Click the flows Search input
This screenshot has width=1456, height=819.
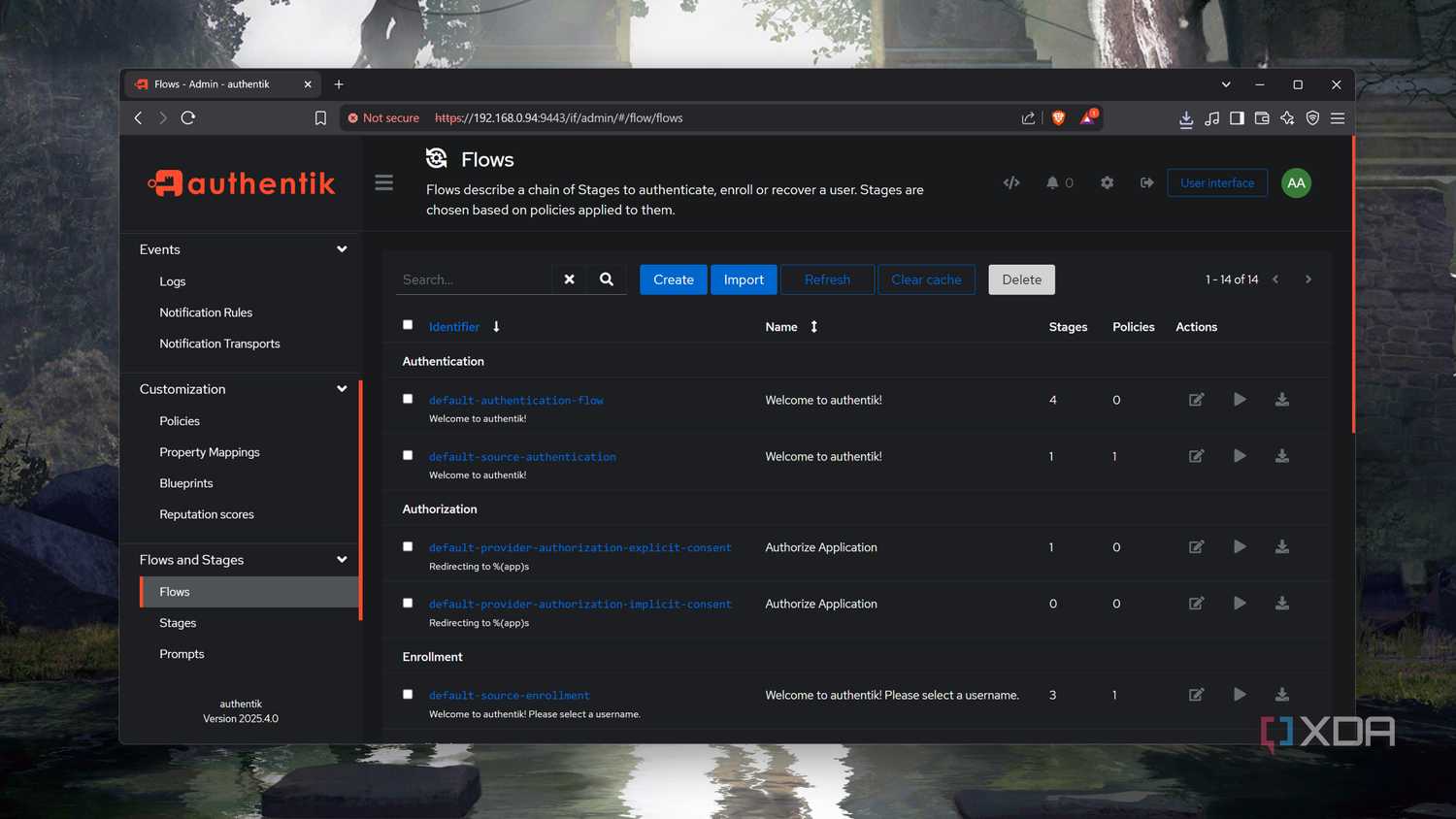474,279
